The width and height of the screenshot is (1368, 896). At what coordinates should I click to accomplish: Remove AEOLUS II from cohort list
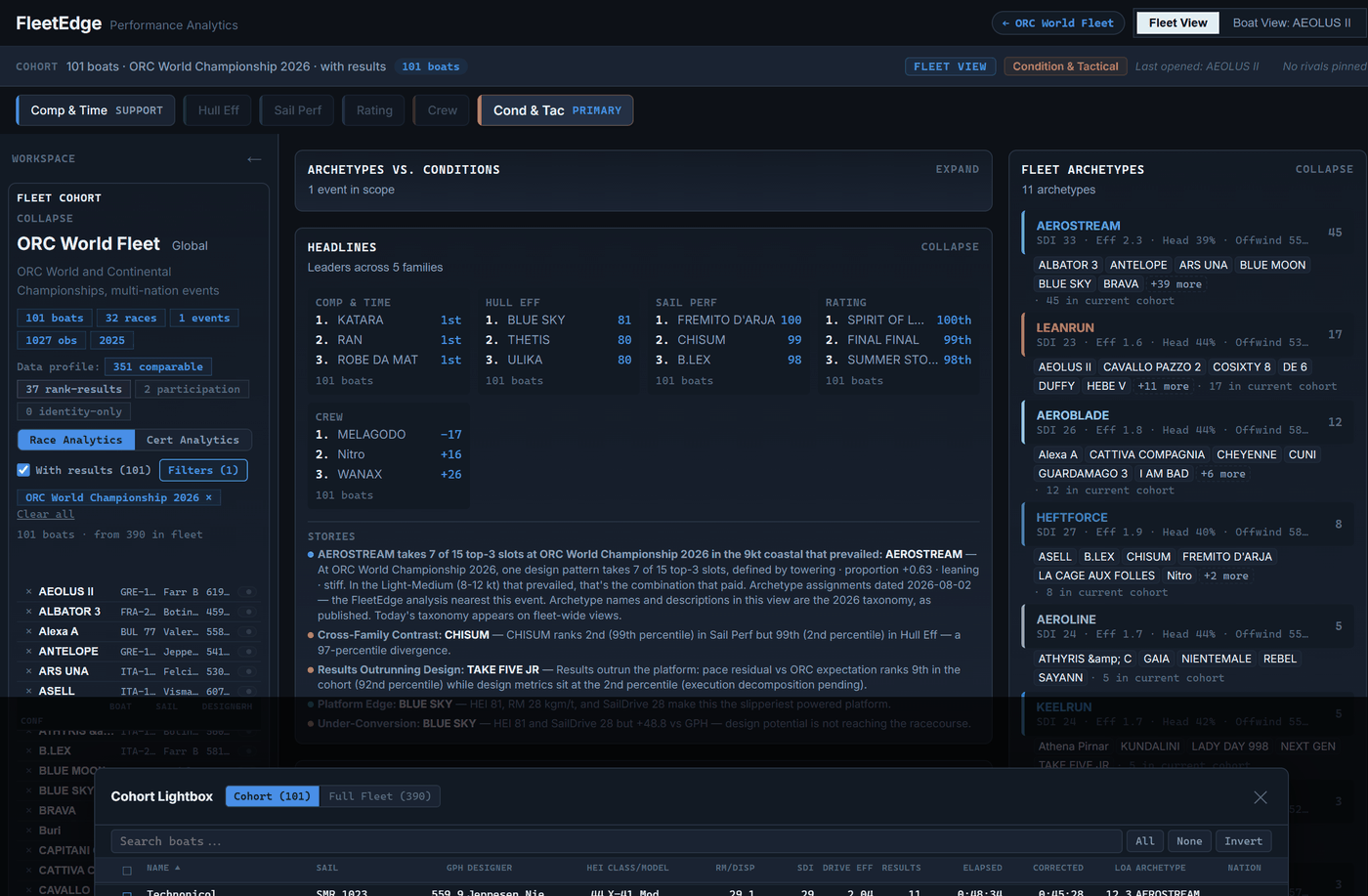pyautogui.click(x=28, y=592)
